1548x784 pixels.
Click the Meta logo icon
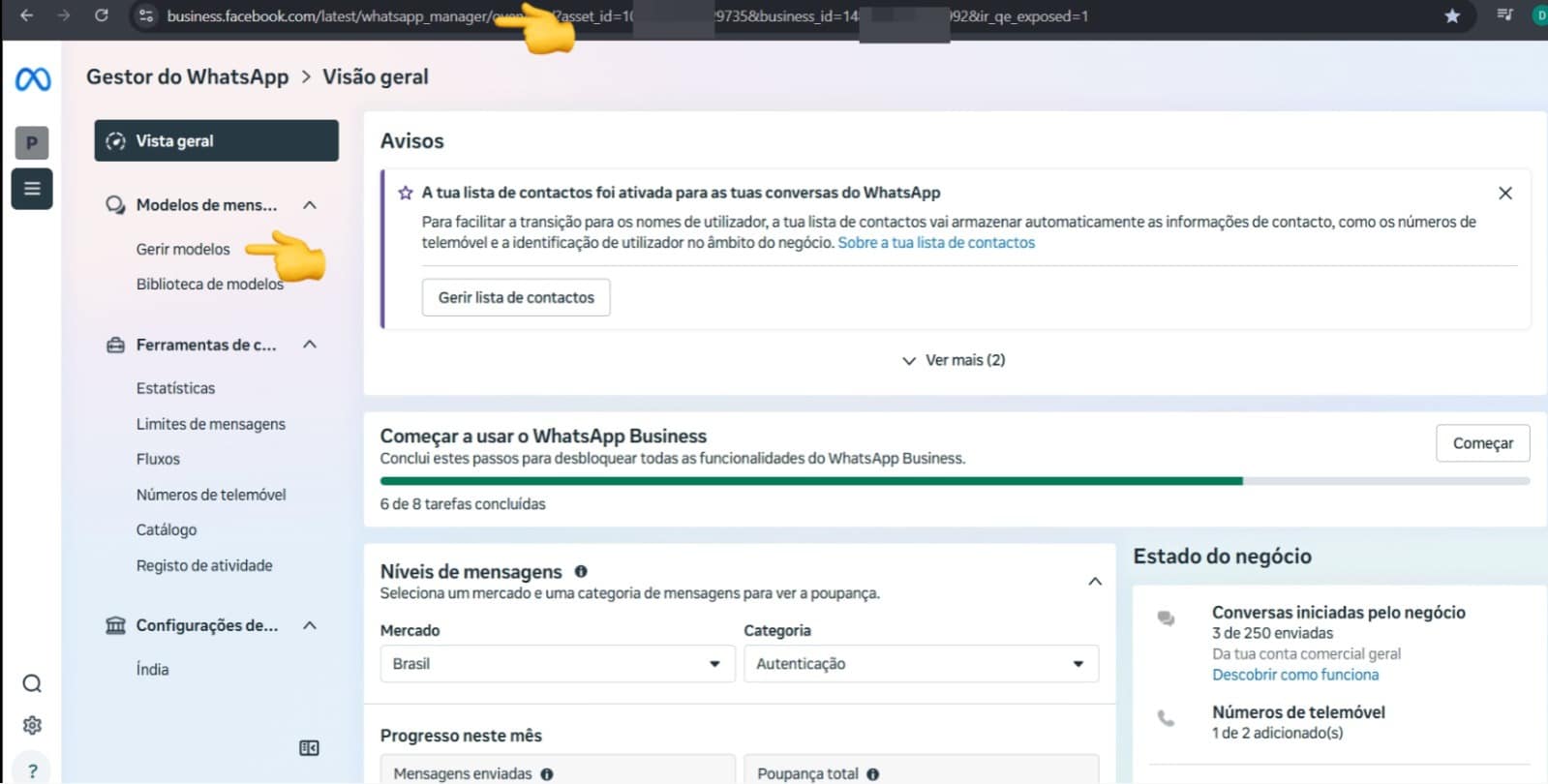(x=33, y=78)
